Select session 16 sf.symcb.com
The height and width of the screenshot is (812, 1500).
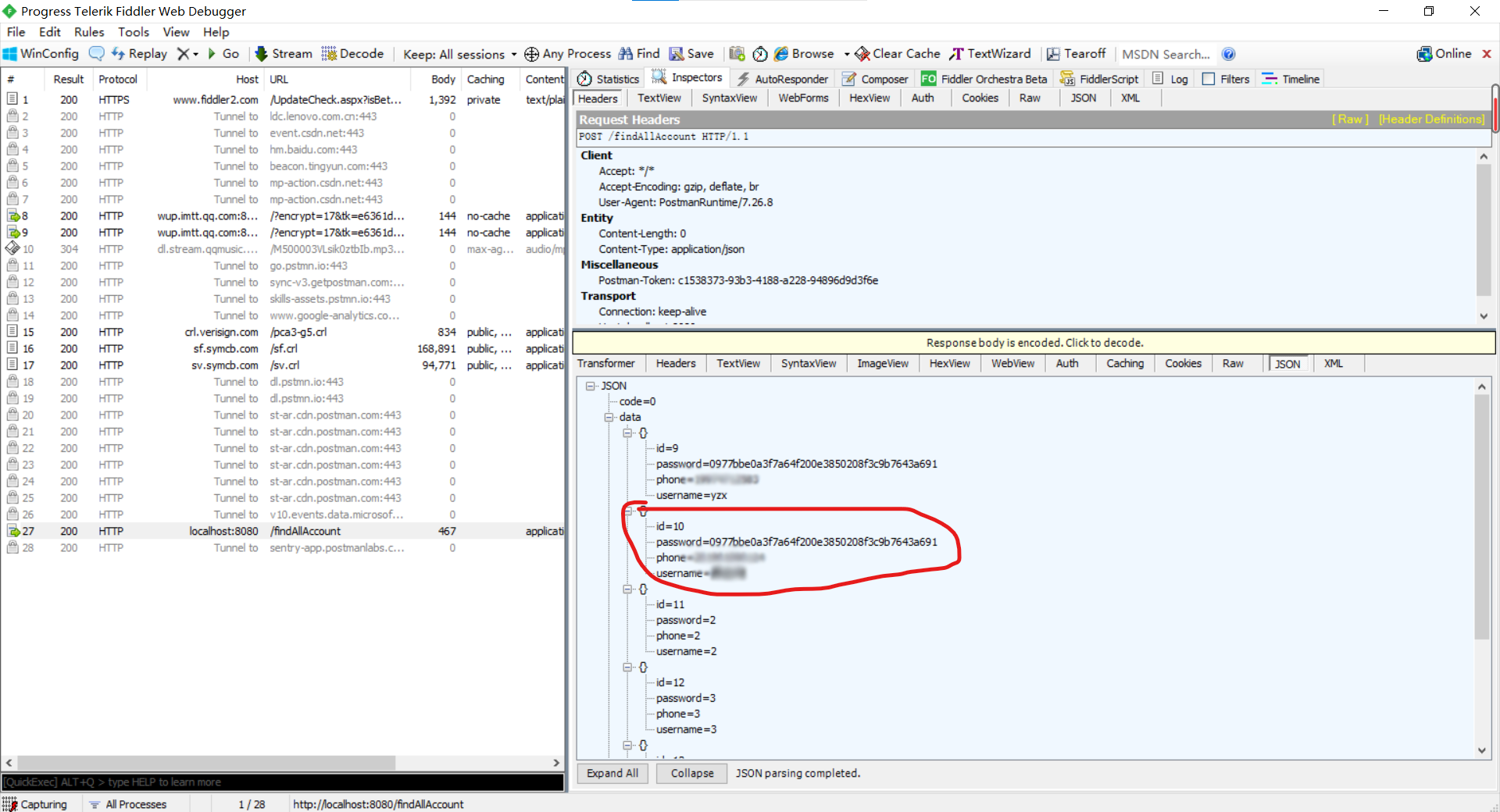pyautogui.click(x=283, y=349)
